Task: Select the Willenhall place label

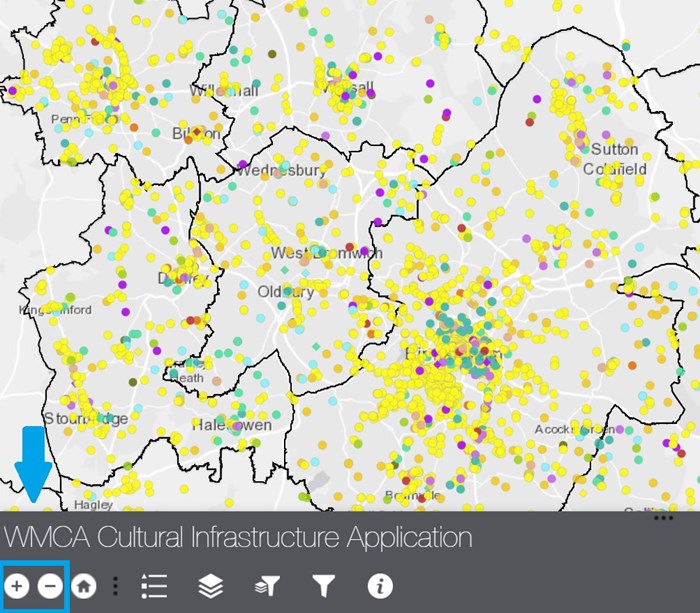Action: click(224, 91)
